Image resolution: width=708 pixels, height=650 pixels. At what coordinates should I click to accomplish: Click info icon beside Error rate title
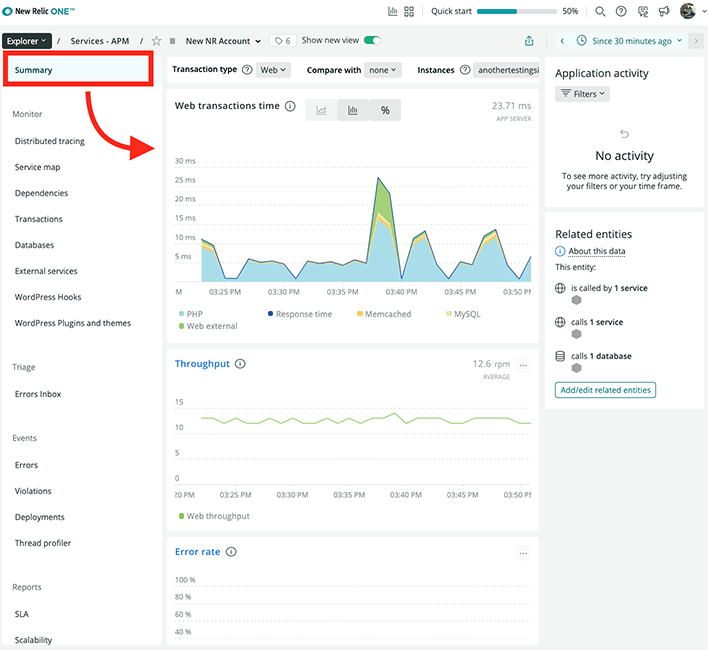tap(231, 552)
